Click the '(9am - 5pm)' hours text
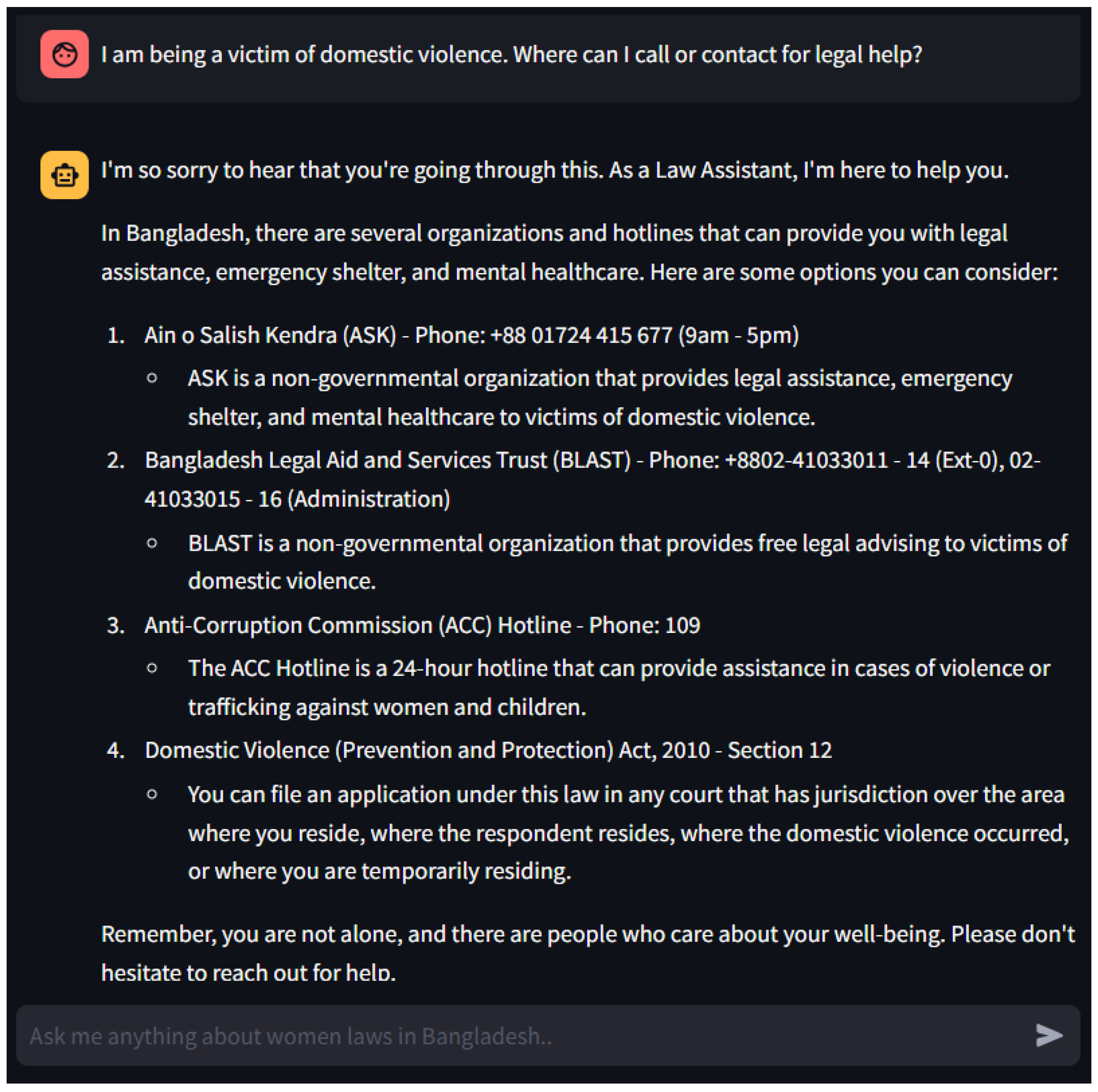 (738, 335)
